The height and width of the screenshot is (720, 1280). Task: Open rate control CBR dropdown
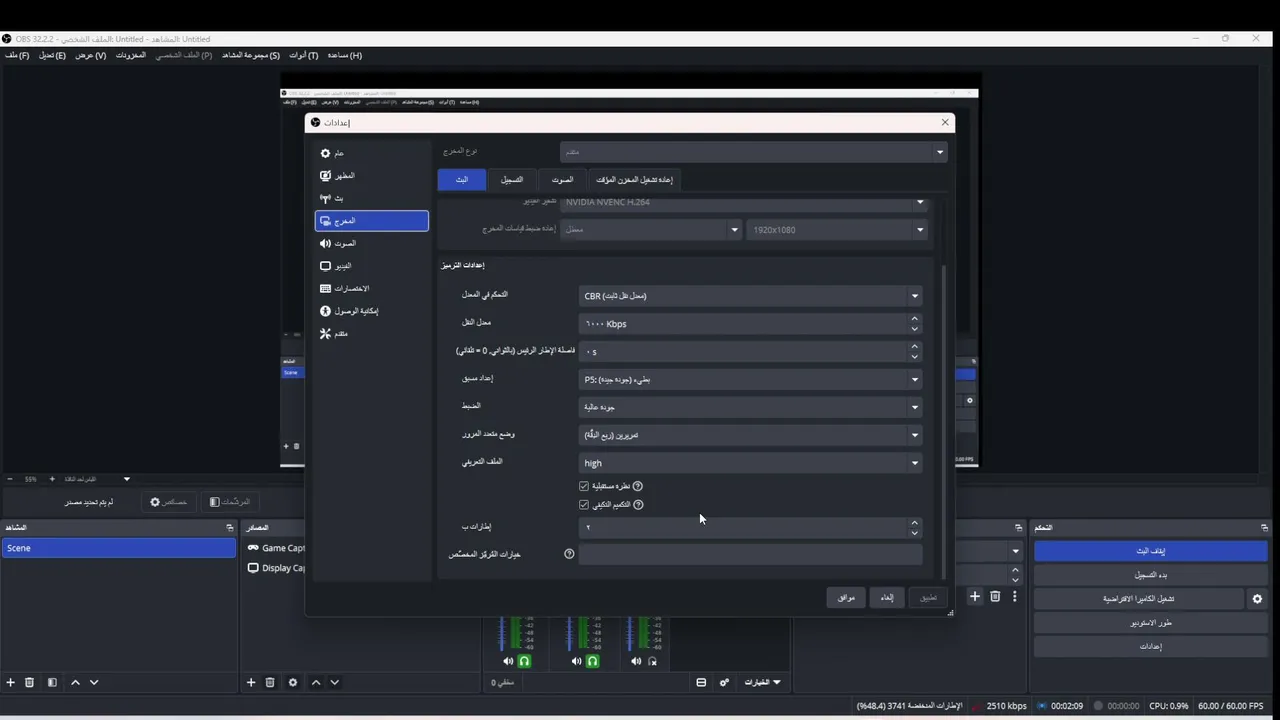coord(750,296)
